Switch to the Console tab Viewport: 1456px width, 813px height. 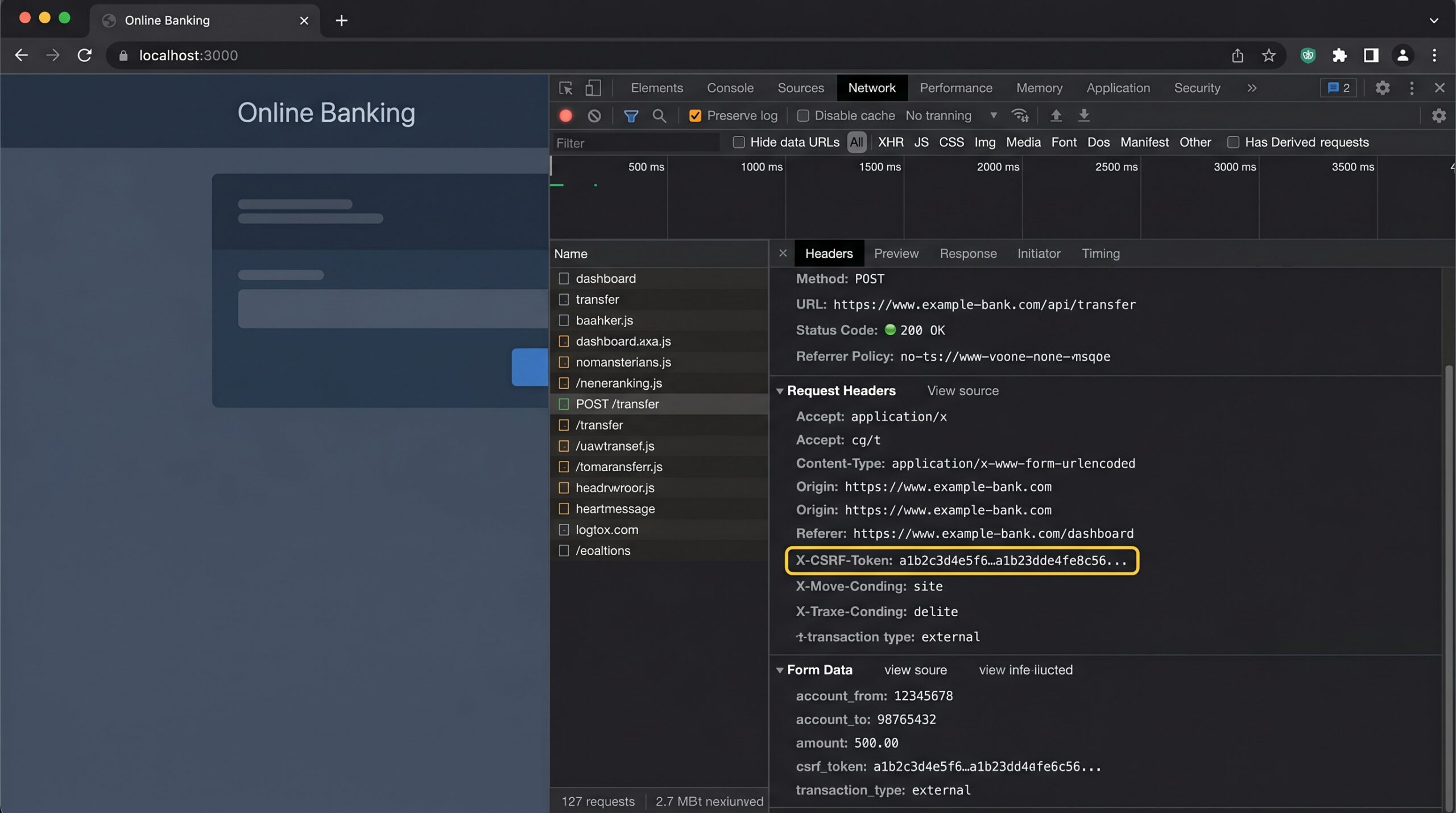pos(730,88)
